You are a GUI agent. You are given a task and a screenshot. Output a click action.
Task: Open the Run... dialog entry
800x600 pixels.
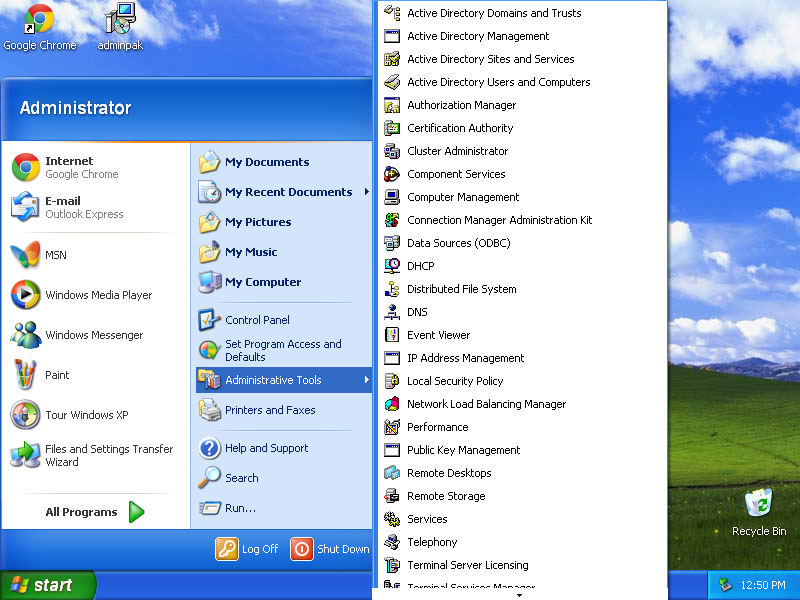coord(283,508)
